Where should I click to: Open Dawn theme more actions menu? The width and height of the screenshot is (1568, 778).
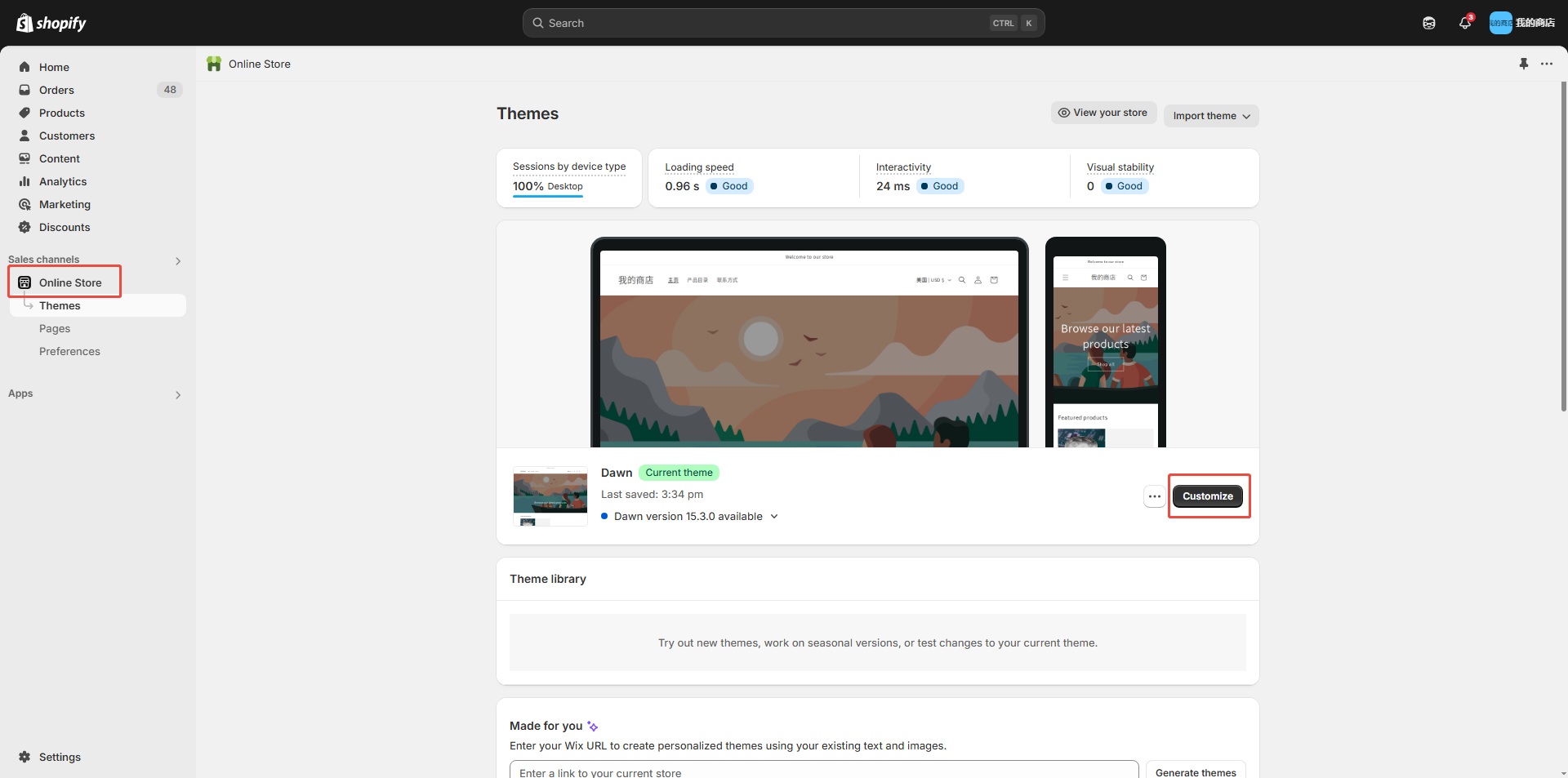pos(1154,496)
